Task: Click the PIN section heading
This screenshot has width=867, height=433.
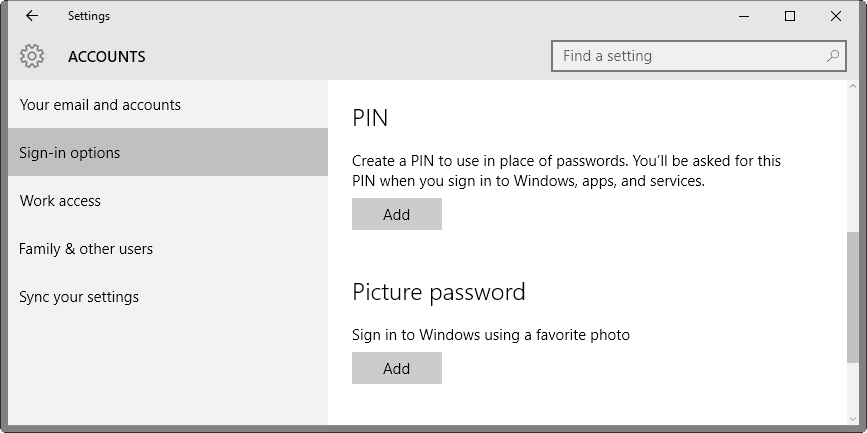Action: (370, 118)
